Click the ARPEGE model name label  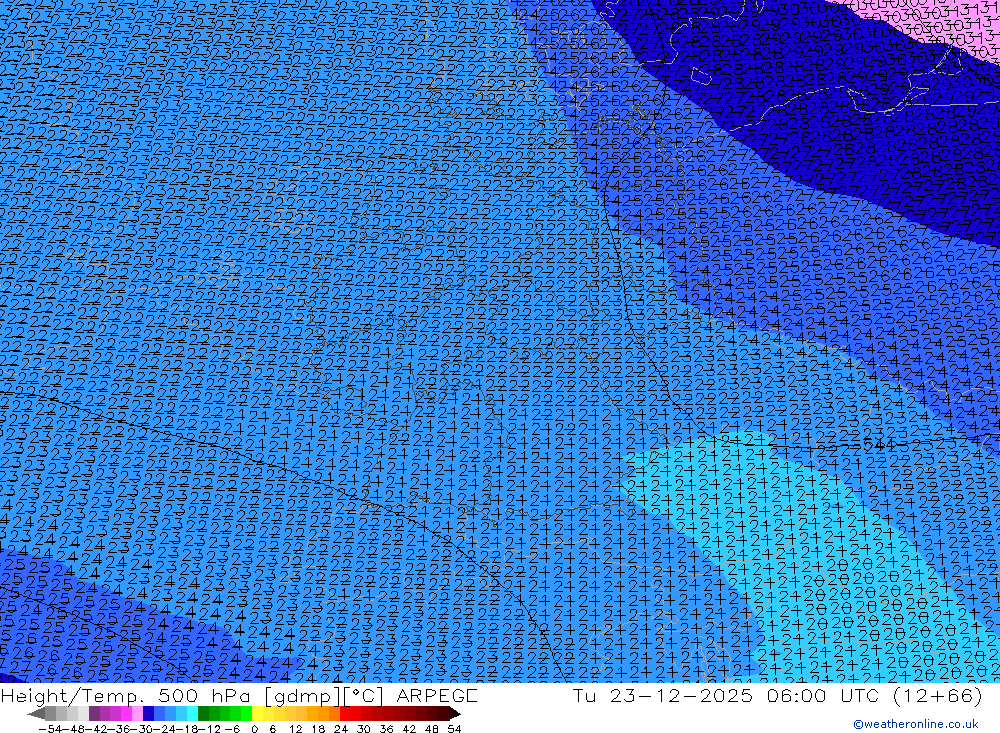[x=437, y=695]
